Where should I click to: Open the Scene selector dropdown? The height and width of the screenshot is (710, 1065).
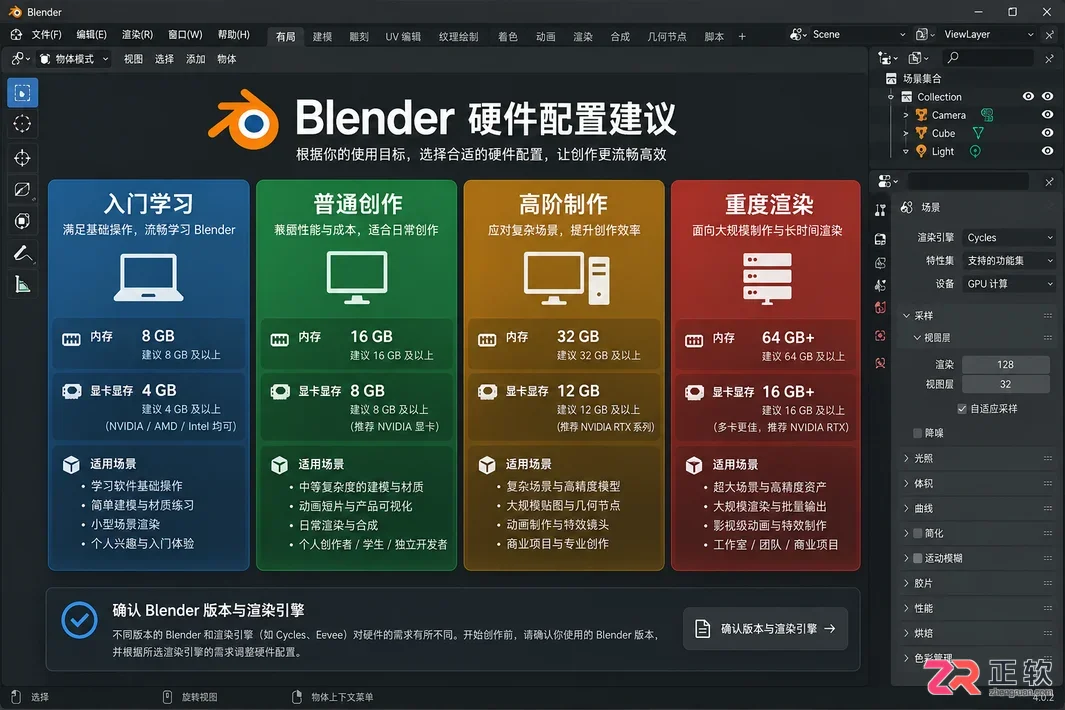click(859, 34)
